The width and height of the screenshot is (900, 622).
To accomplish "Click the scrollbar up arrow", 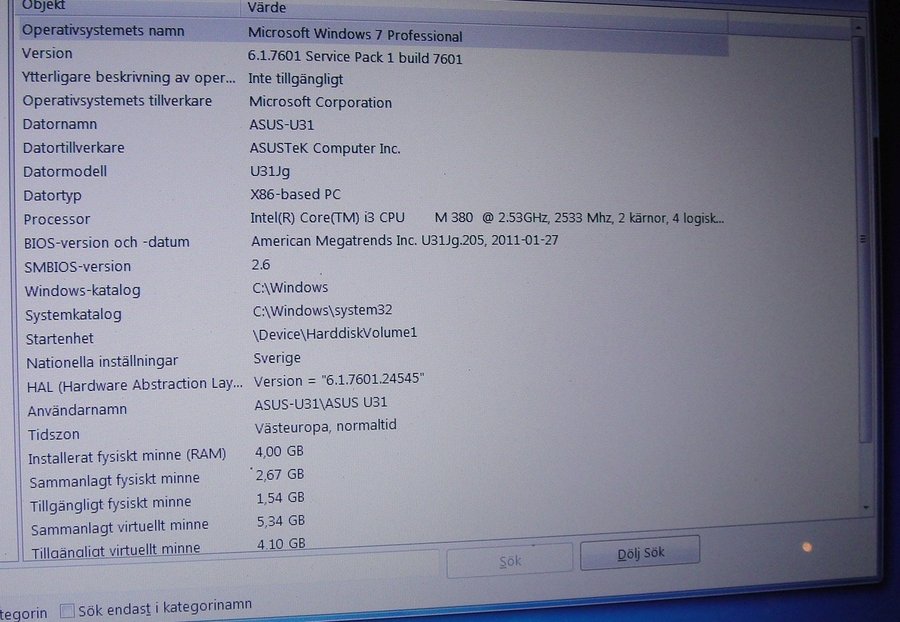I will [x=858, y=28].
